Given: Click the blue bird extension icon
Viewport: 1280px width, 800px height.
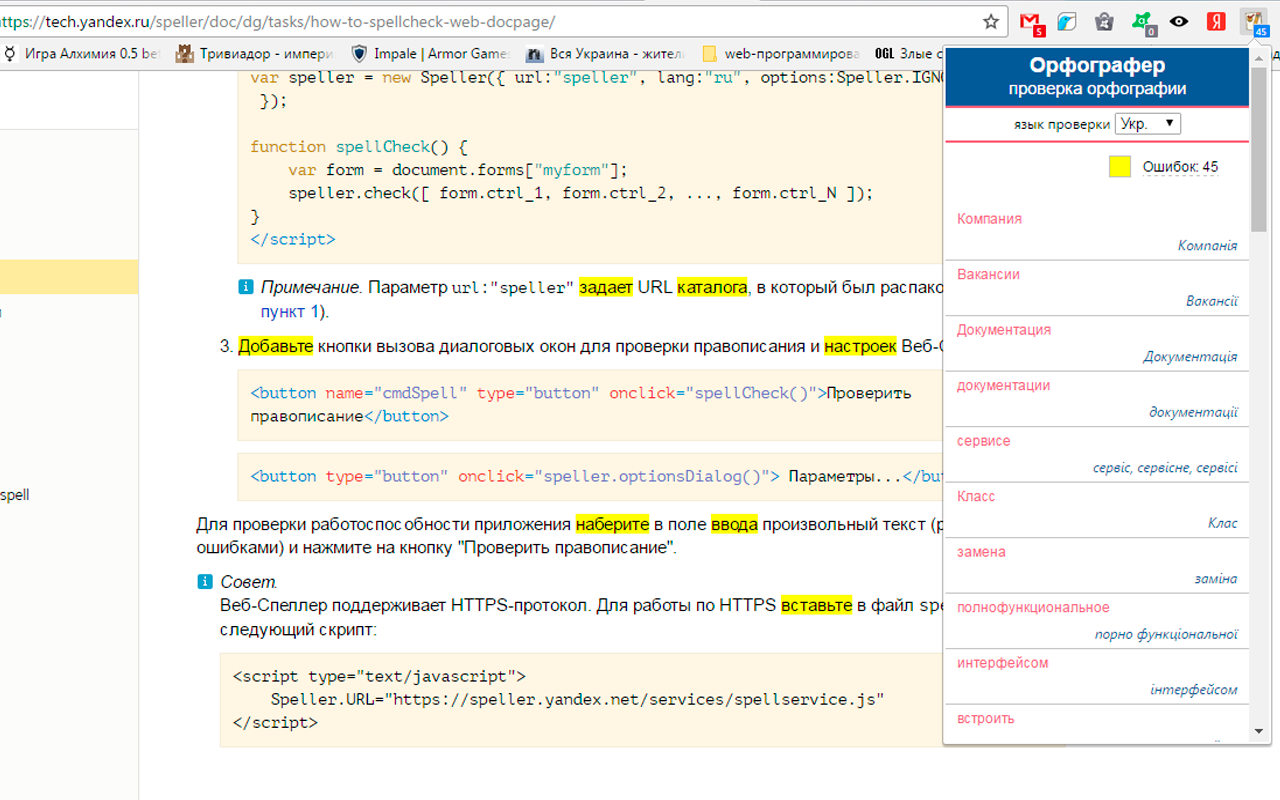Looking at the screenshot, I should click(x=1067, y=21).
